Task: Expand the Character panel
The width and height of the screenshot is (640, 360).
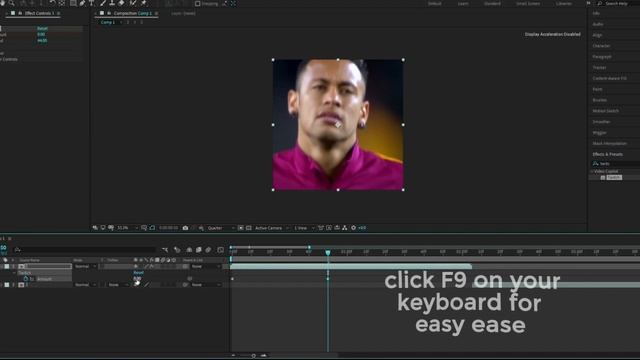Action: point(601,46)
